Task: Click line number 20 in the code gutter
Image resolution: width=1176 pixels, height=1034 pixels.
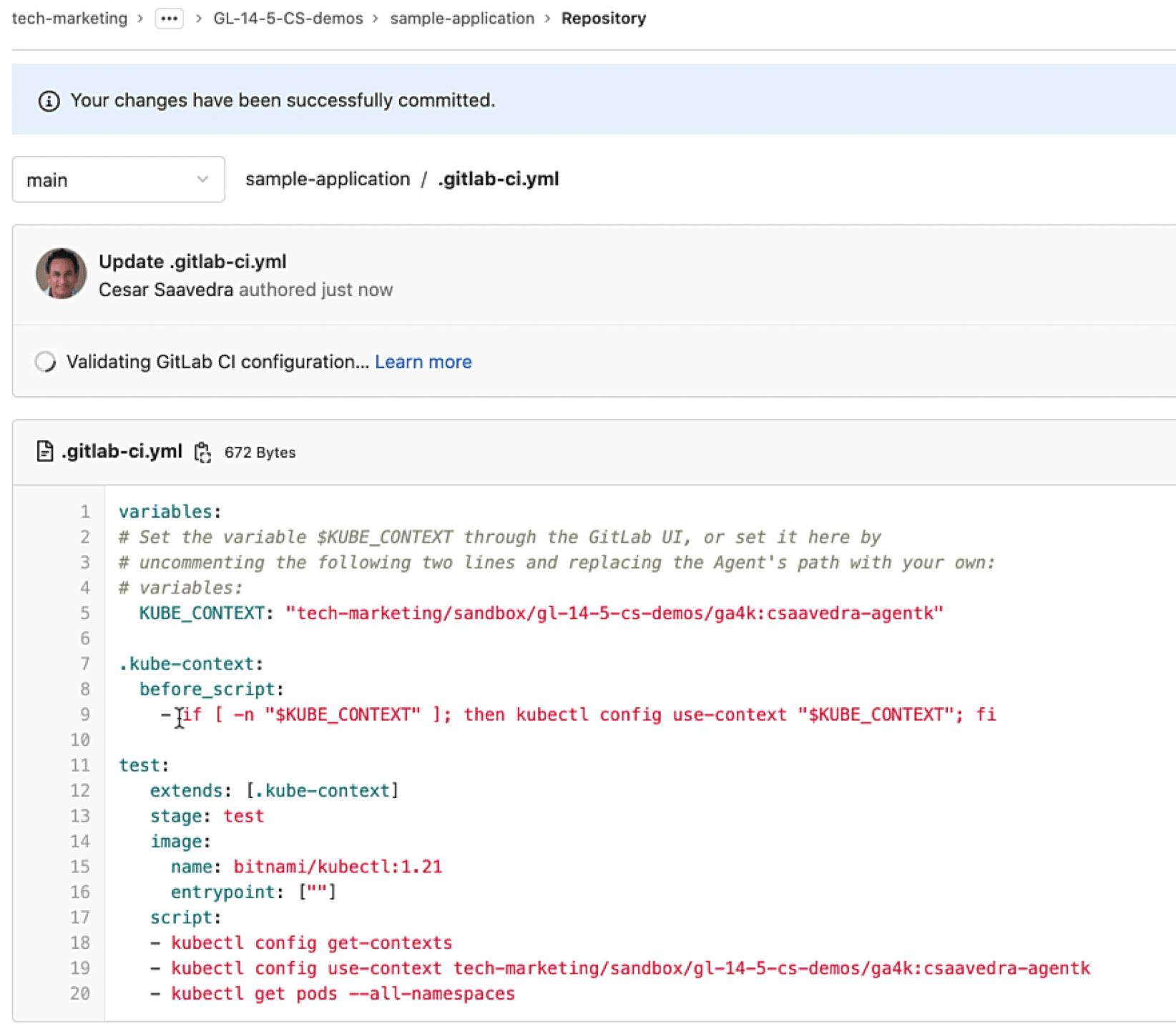Action: pos(80,993)
